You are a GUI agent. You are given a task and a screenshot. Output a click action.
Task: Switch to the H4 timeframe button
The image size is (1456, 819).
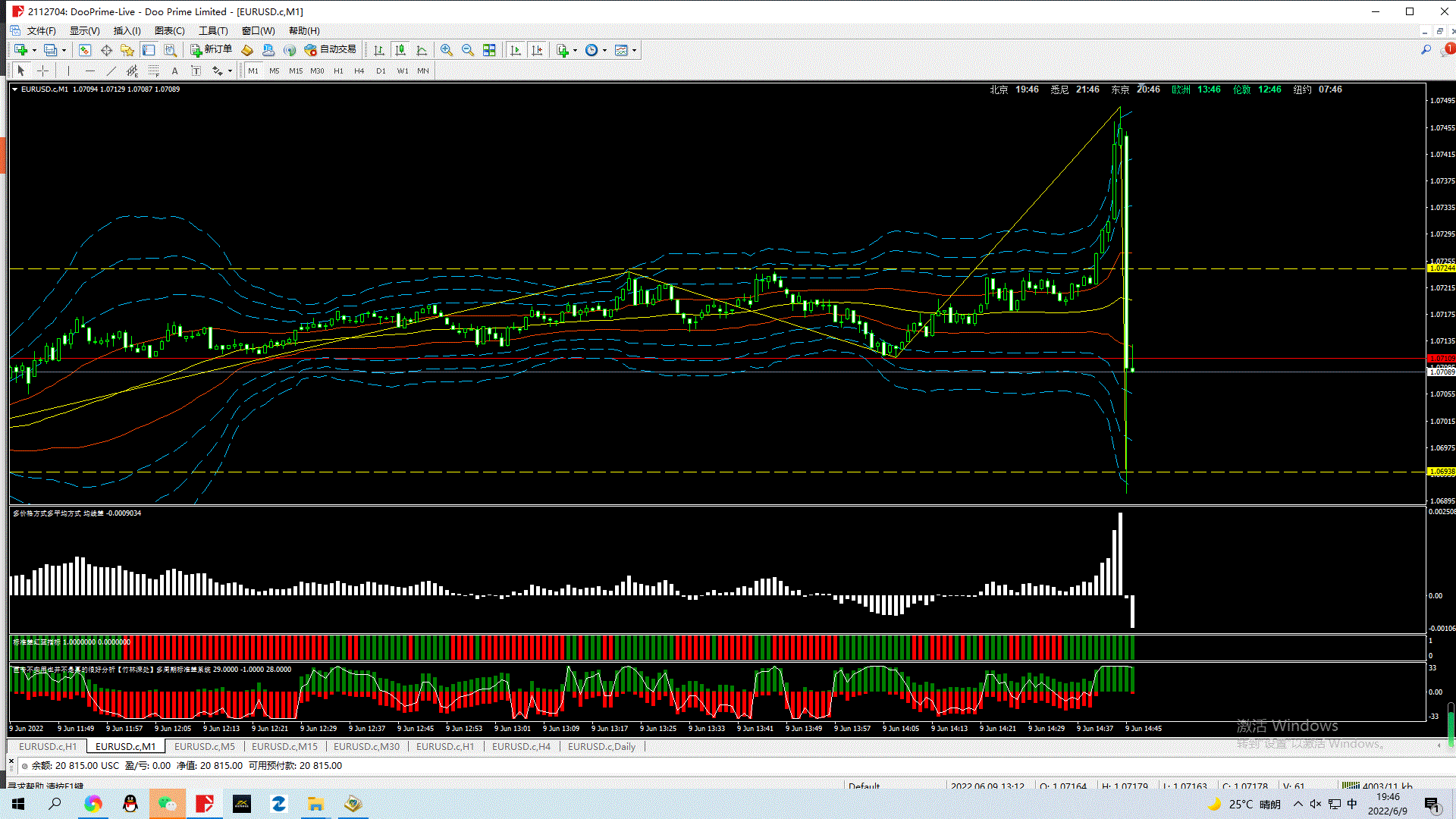(x=359, y=71)
